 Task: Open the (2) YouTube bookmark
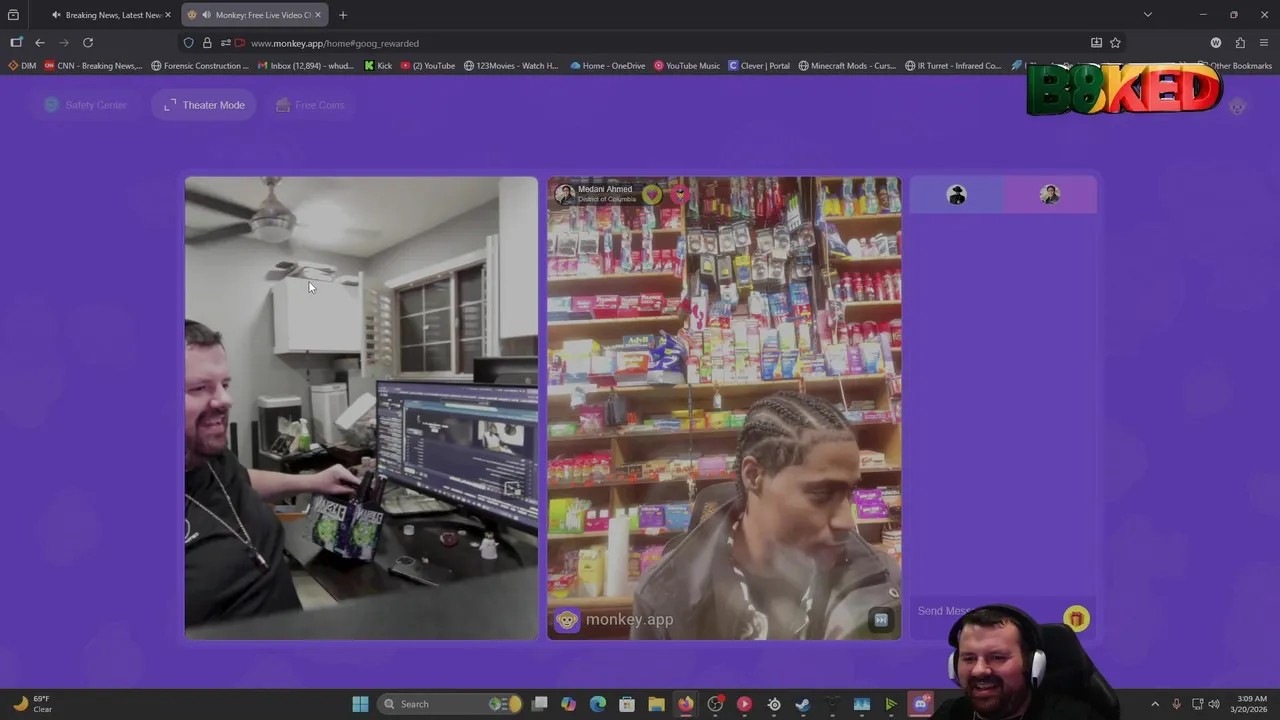(x=427, y=66)
